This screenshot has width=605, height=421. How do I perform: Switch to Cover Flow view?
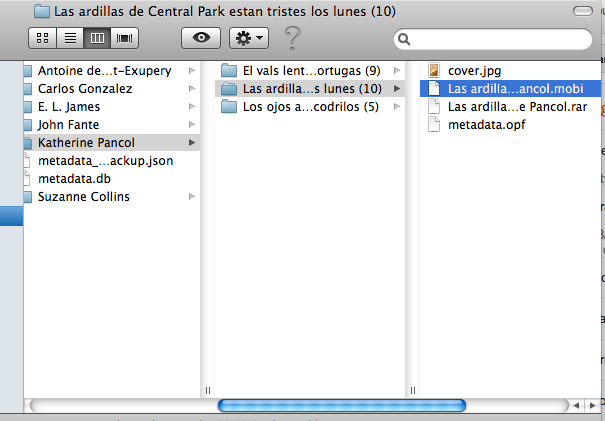click(x=124, y=38)
